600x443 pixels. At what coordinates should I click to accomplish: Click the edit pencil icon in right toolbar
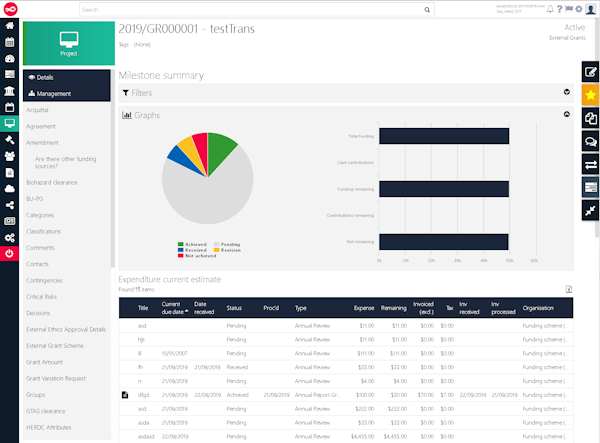pyautogui.click(x=591, y=72)
